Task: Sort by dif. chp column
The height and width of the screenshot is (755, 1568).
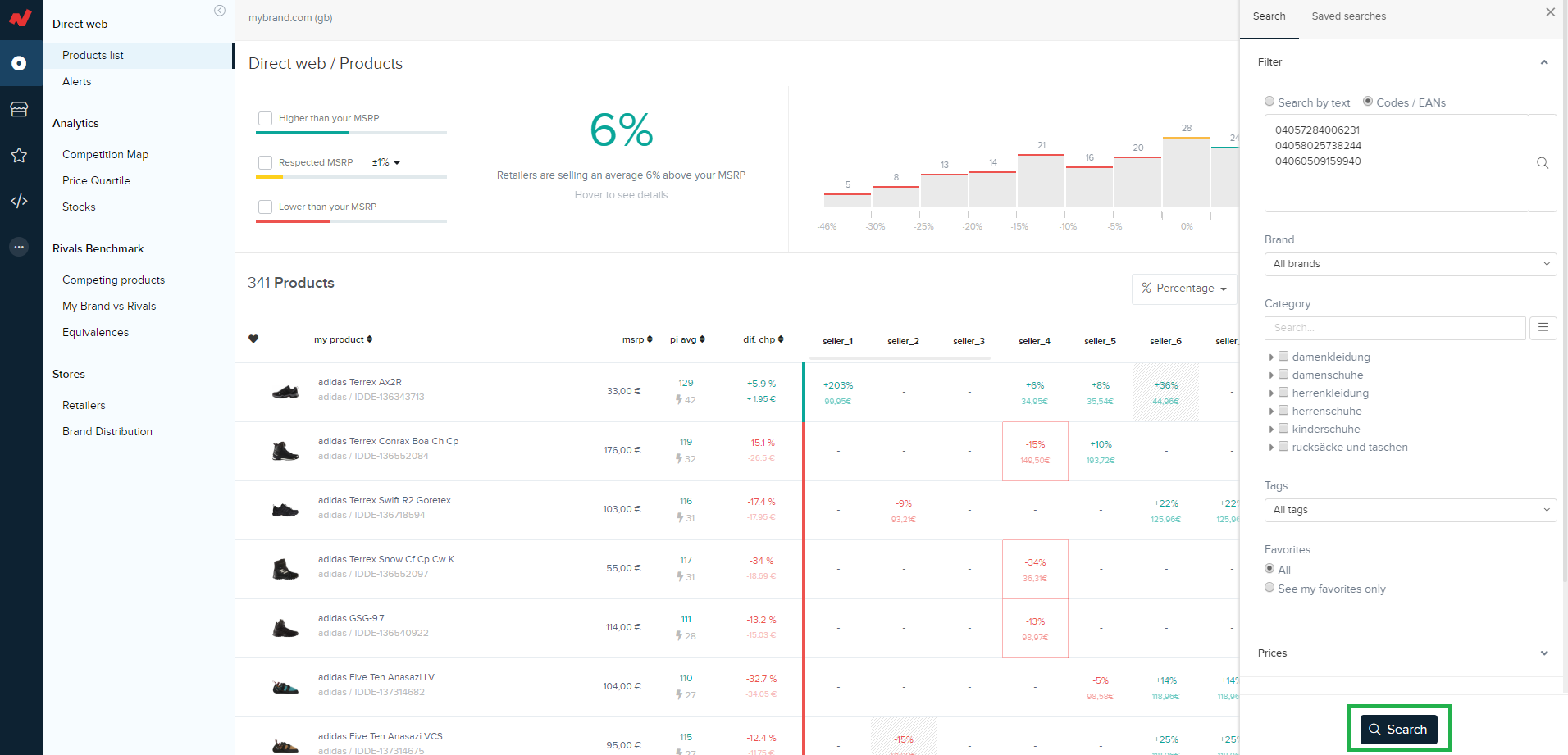Action: coord(763,339)
